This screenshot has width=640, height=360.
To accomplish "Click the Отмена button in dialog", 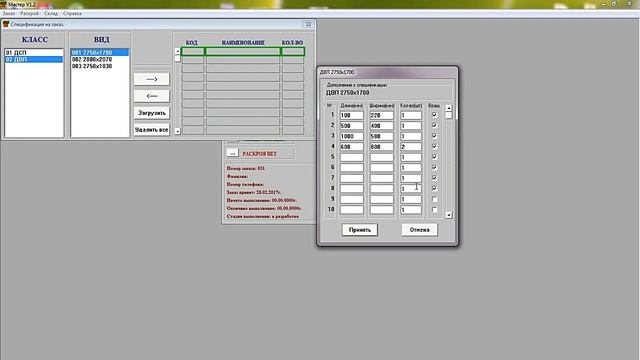I will point(419,230).
